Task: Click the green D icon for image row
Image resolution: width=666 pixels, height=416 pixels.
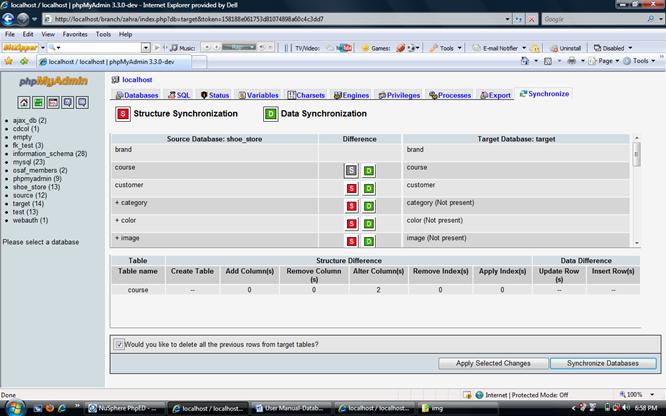Action: point(369,241)
